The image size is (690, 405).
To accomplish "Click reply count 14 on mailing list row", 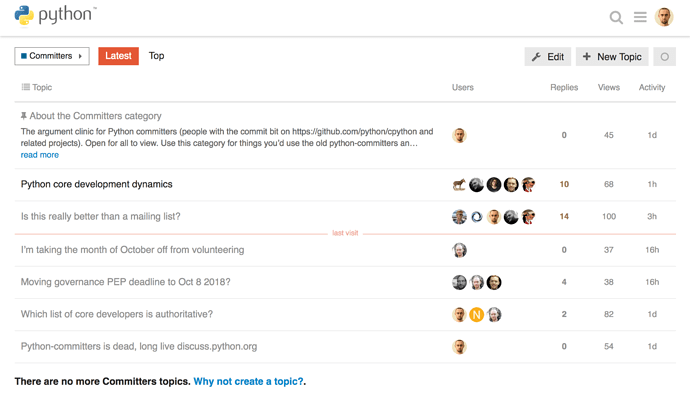I will point(564,216).
